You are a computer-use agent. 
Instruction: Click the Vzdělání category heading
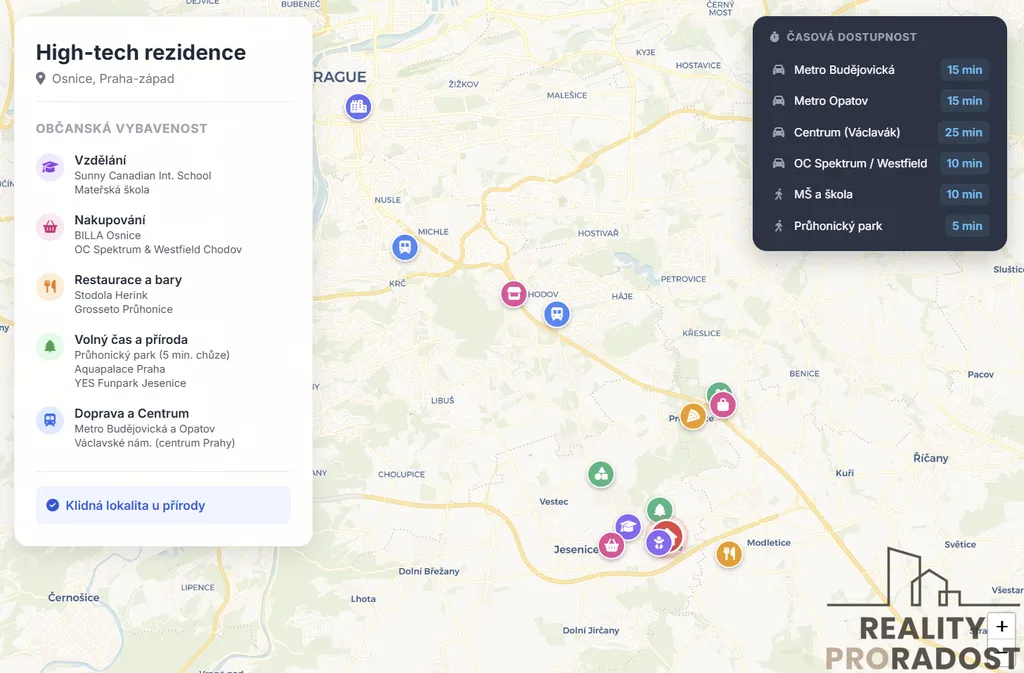pyautogui.click(x=101, y=160)
